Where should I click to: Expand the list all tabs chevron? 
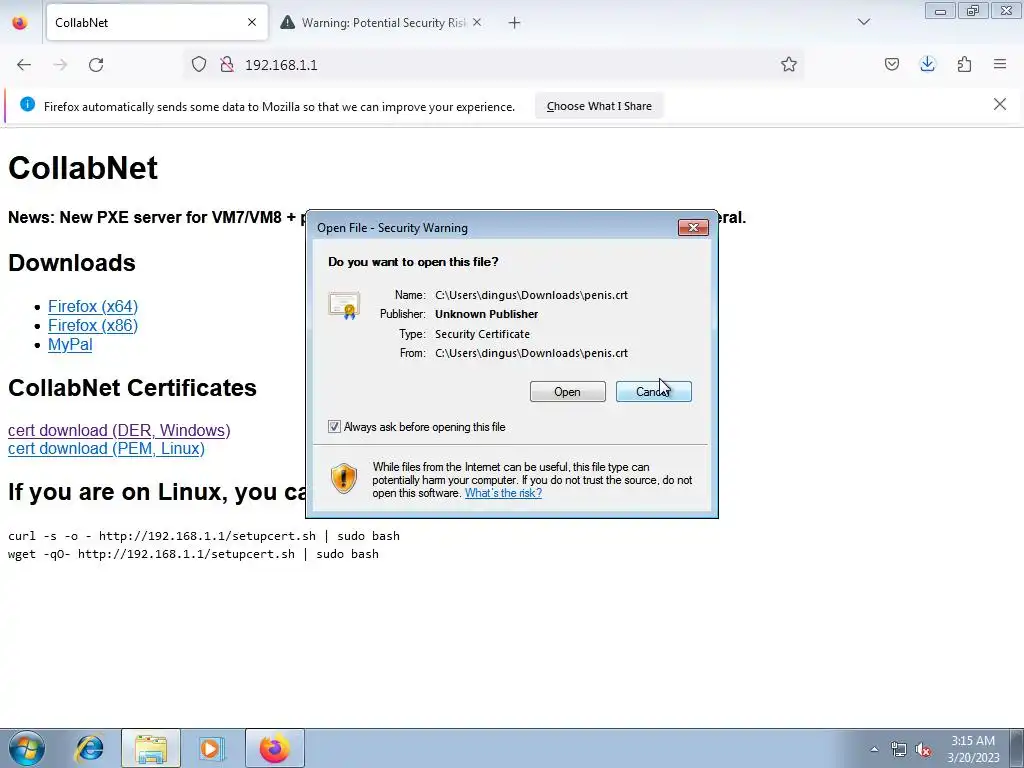pos(863,22)
